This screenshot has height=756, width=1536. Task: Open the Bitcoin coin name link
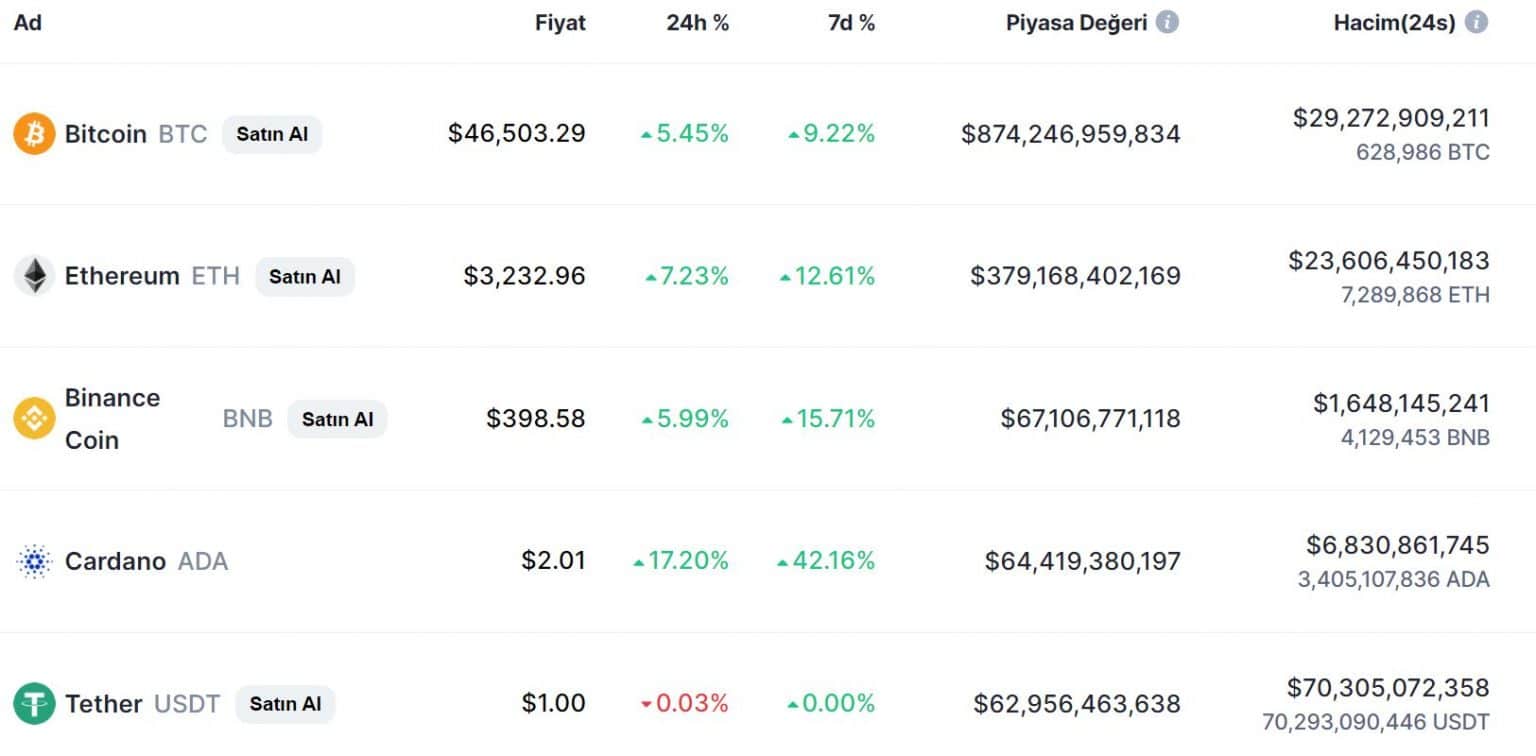pyautogui.click(x=105, y=134)
